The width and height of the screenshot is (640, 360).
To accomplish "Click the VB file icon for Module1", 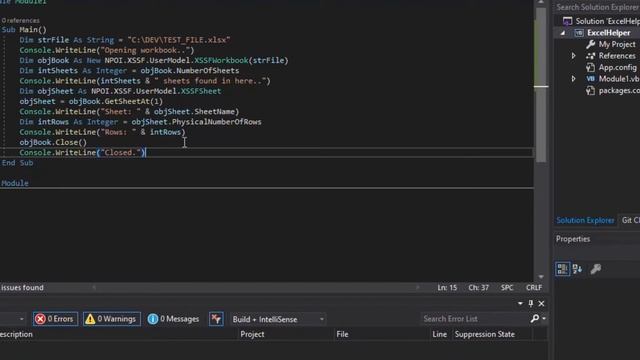I will click(x=590, y=78).
